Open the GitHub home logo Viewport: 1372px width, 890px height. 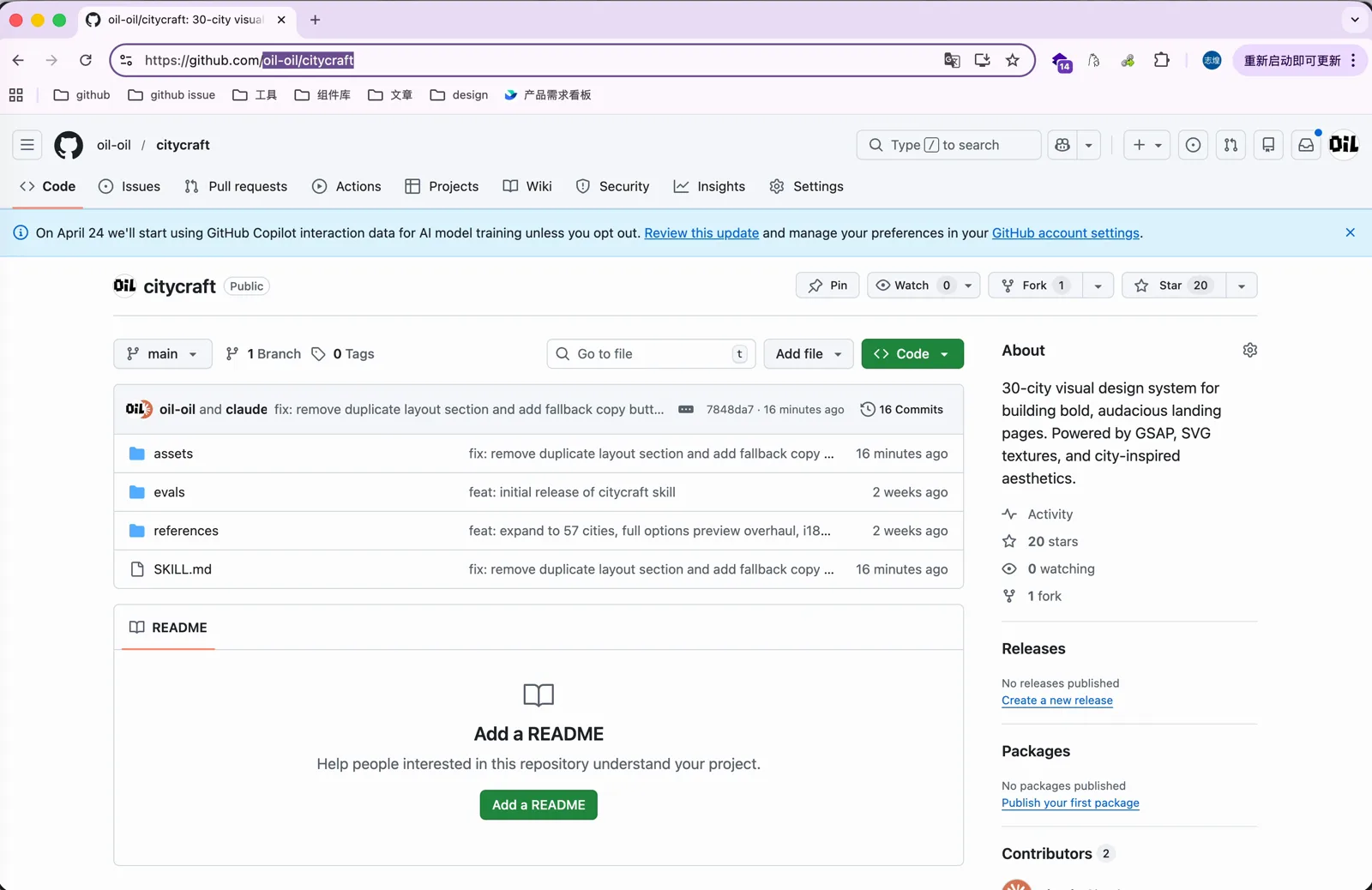(x=69, y=145)
